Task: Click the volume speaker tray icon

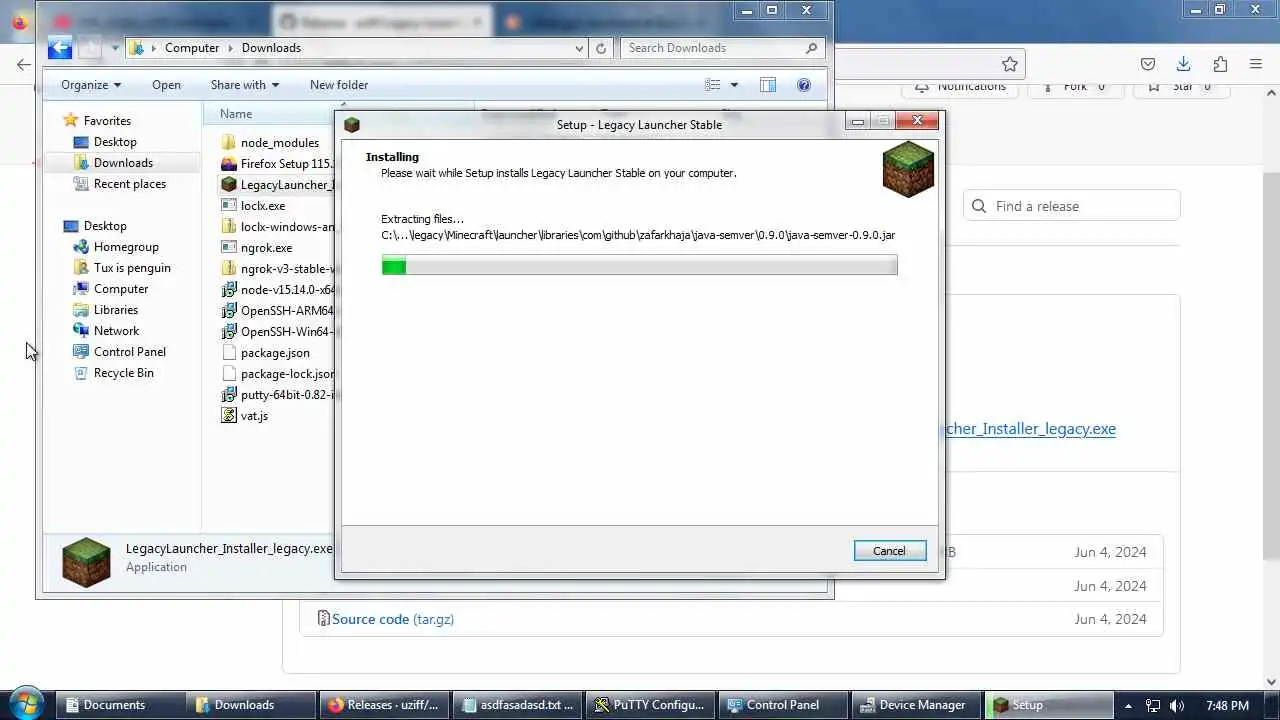Action: [1177, 705]
